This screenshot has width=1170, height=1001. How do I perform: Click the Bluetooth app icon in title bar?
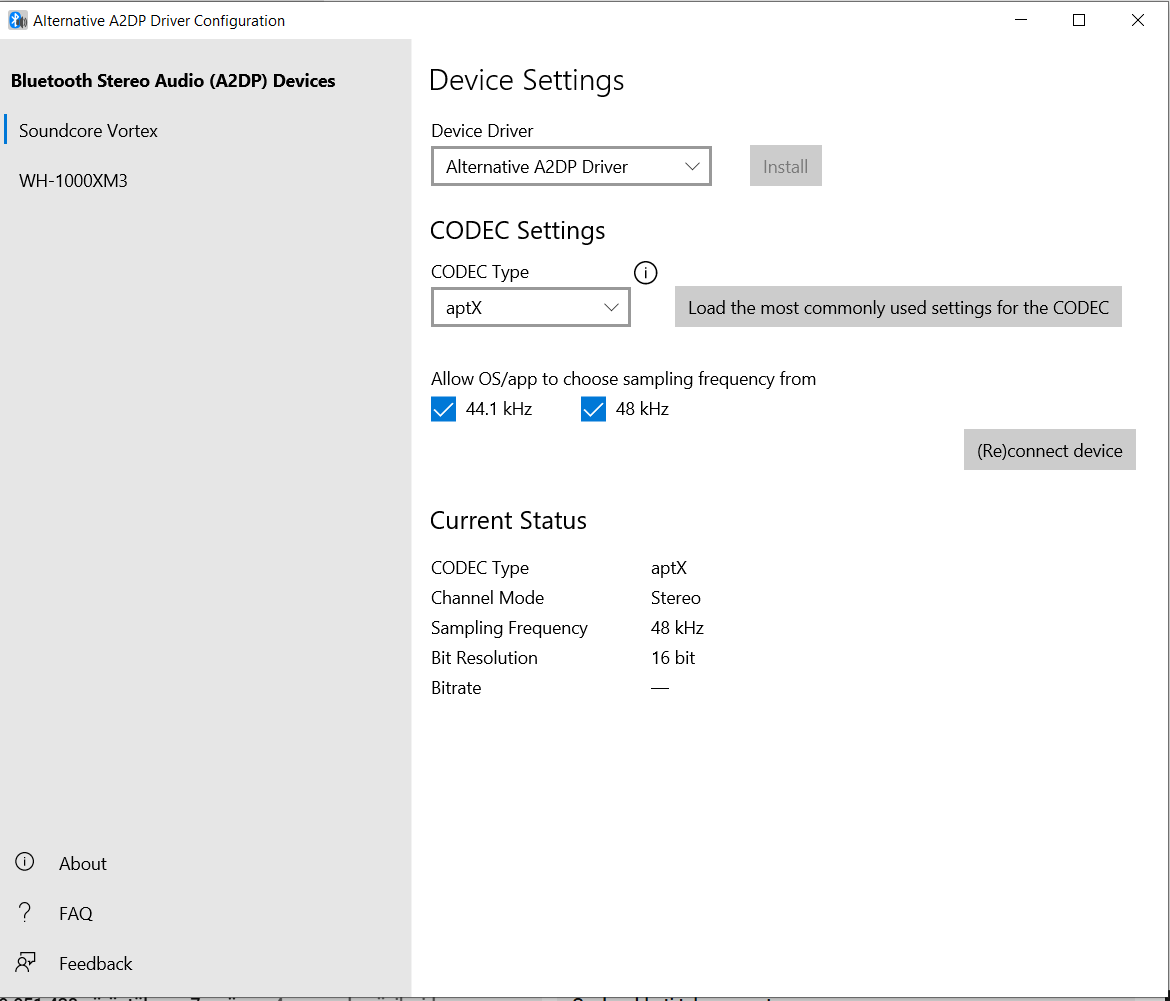tap(18, 20)
